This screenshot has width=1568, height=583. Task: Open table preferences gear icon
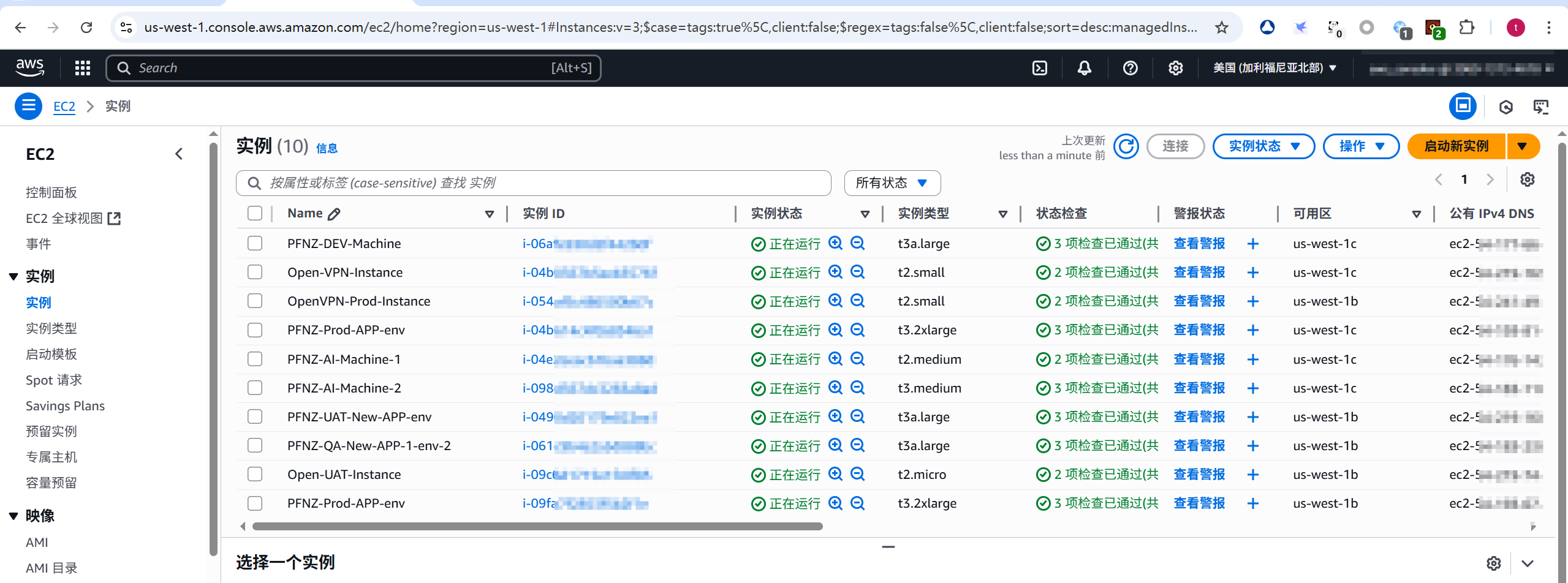[1528, 179]
